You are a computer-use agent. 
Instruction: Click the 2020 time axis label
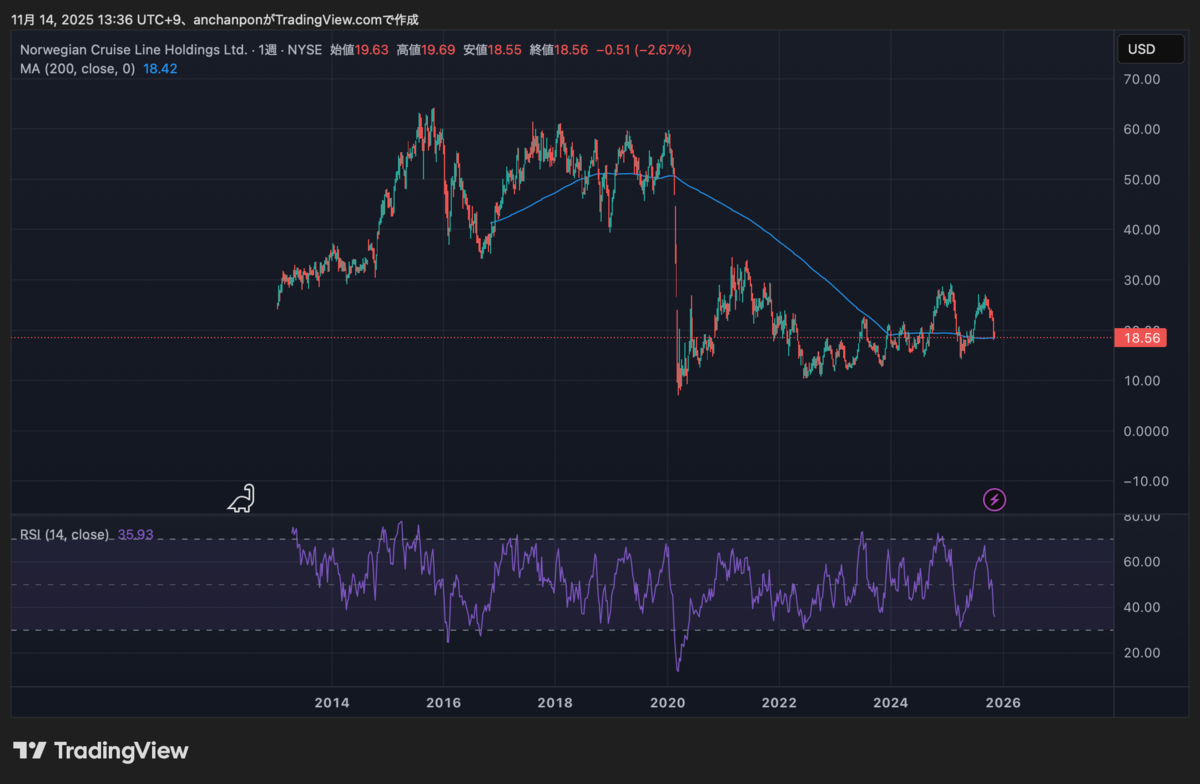667,702
